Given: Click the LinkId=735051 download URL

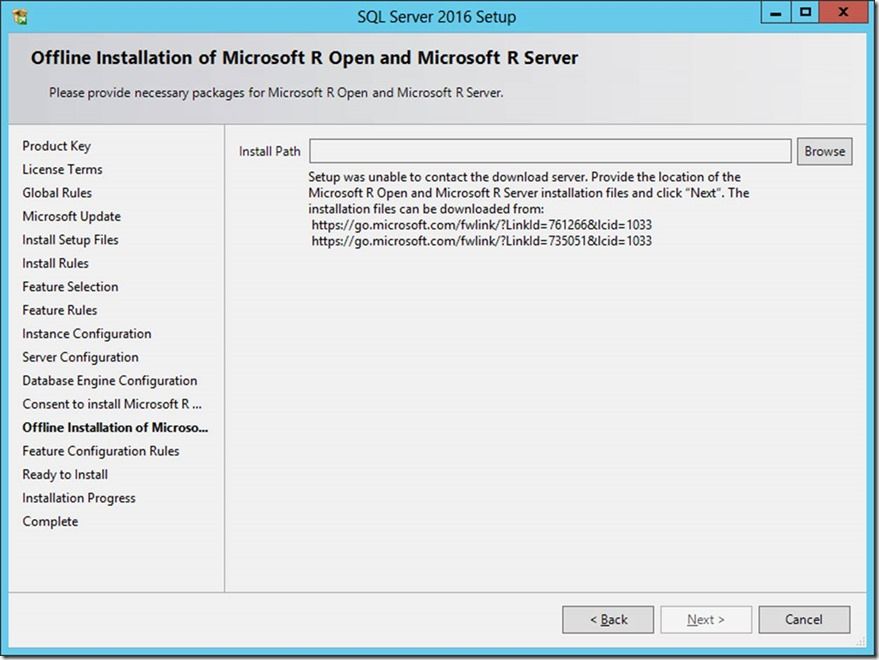Looking at the screenshot, I should click(482, 241).
